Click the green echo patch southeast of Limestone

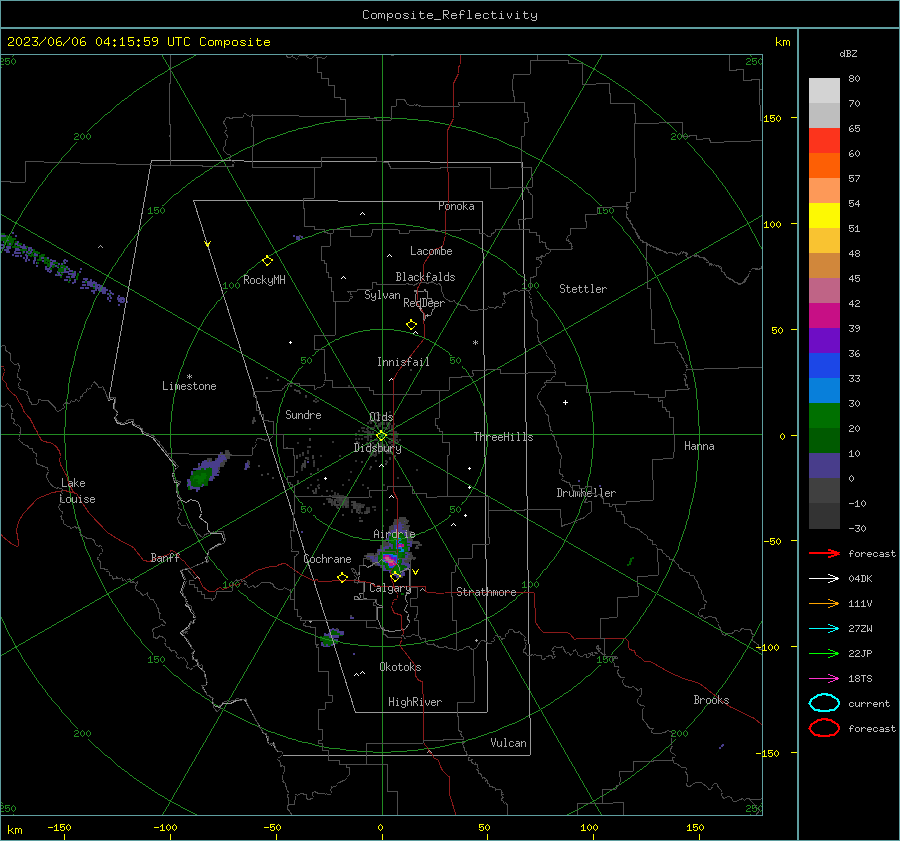[x=201, y=477]
